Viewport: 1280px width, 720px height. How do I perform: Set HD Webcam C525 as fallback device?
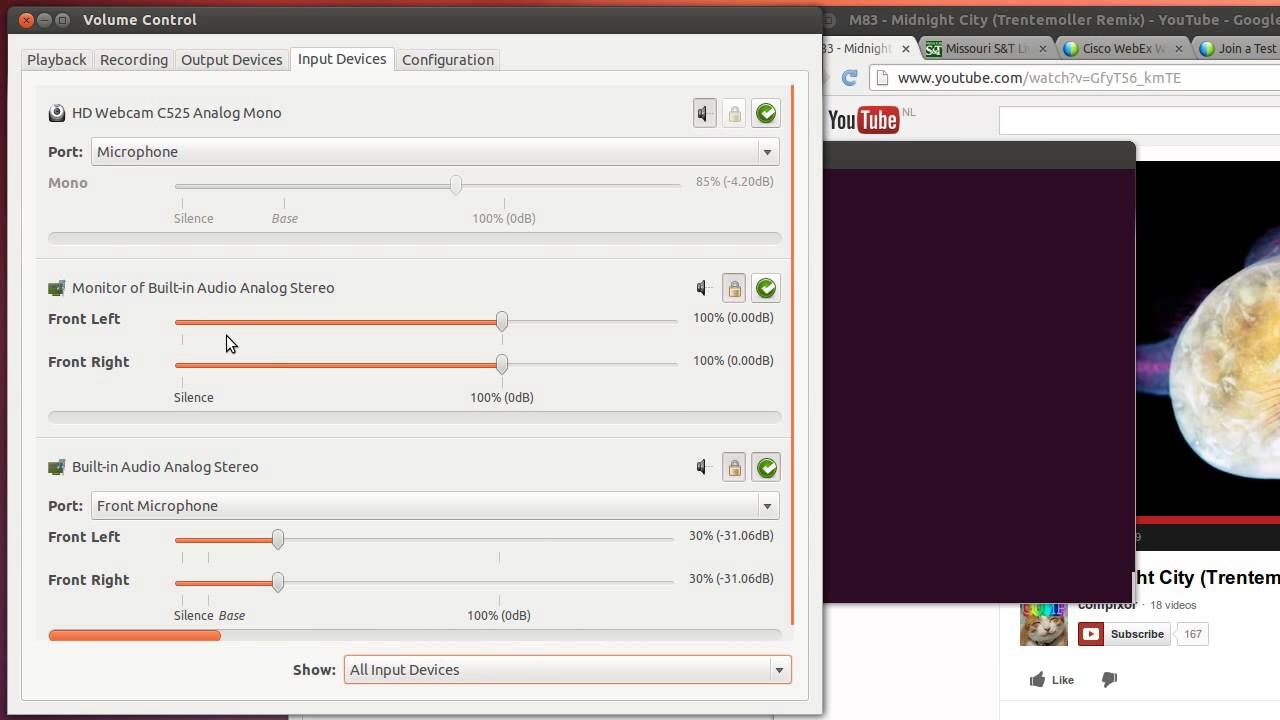[x=766, y=113]
